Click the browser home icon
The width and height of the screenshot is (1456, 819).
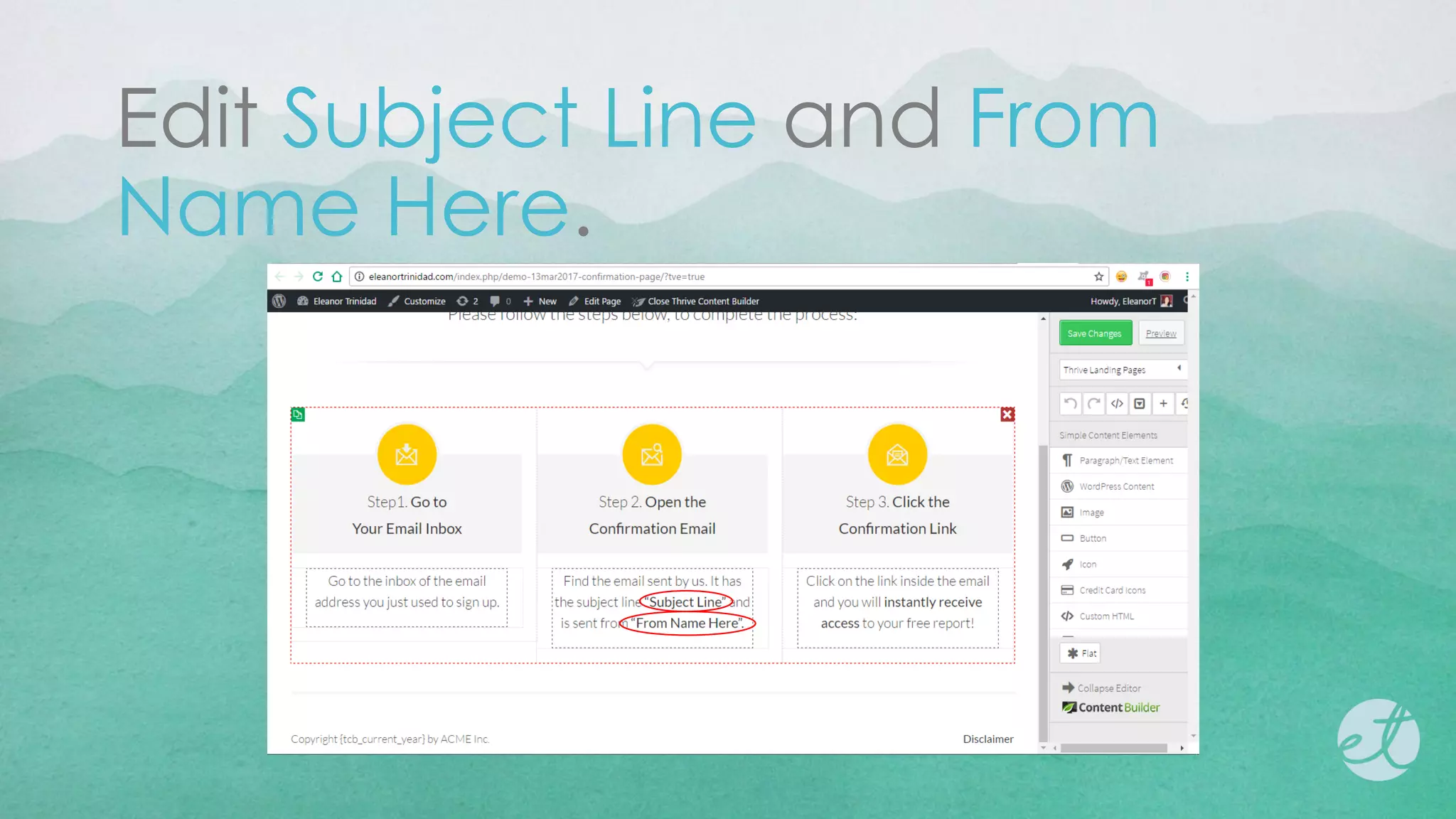click(337, 277)
